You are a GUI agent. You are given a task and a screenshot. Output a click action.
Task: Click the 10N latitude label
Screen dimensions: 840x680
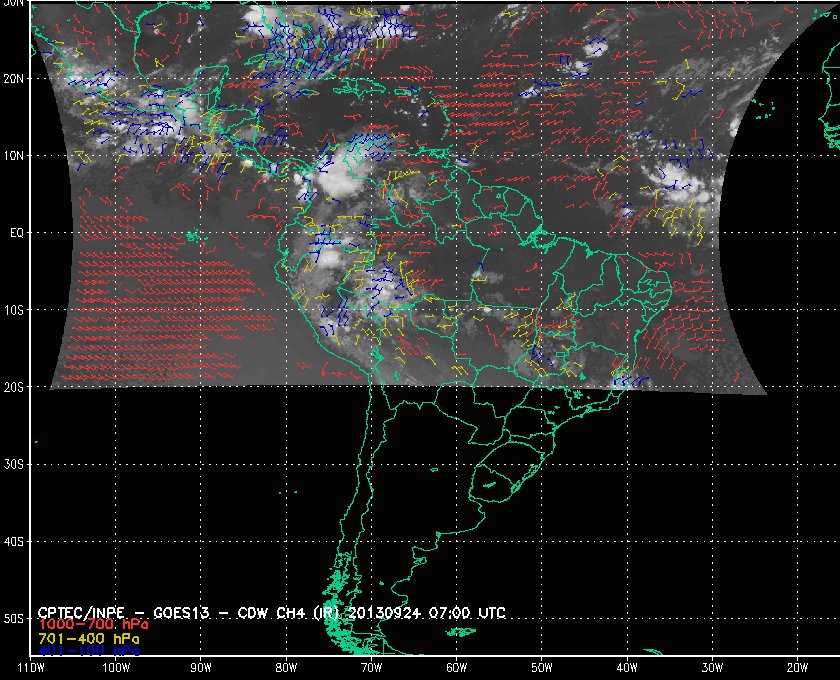point(14,156)
